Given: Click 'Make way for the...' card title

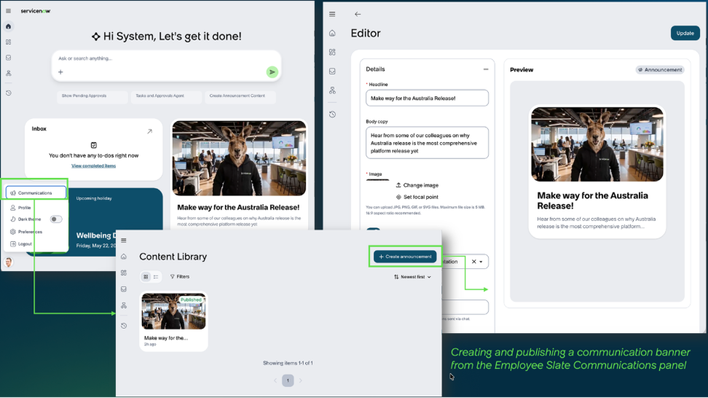Looking at the screenshot, I should click(x=166, y=338).
